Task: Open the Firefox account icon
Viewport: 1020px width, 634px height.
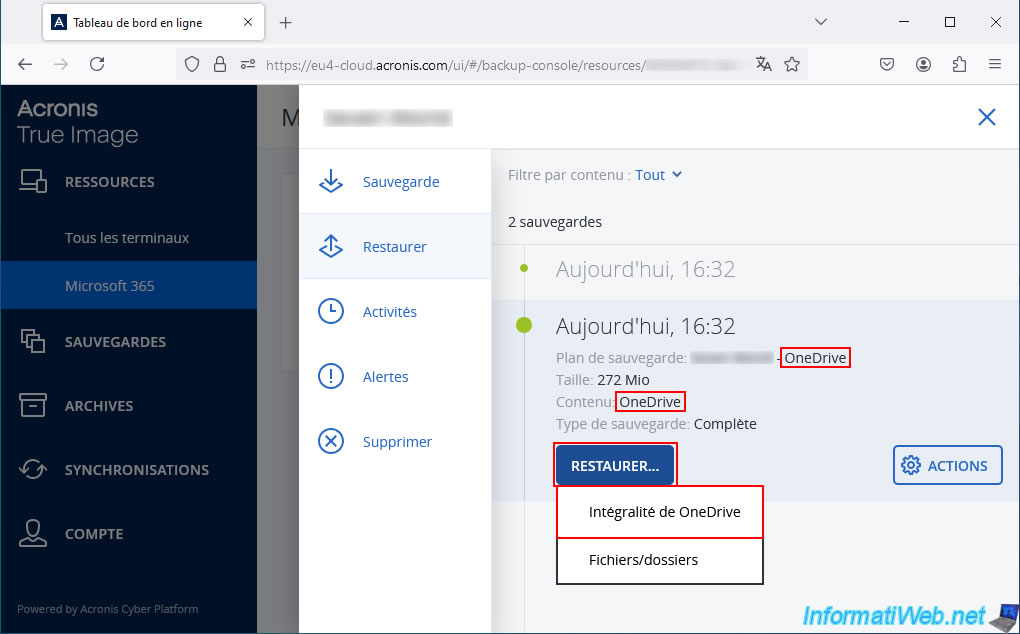Action: 923,64
